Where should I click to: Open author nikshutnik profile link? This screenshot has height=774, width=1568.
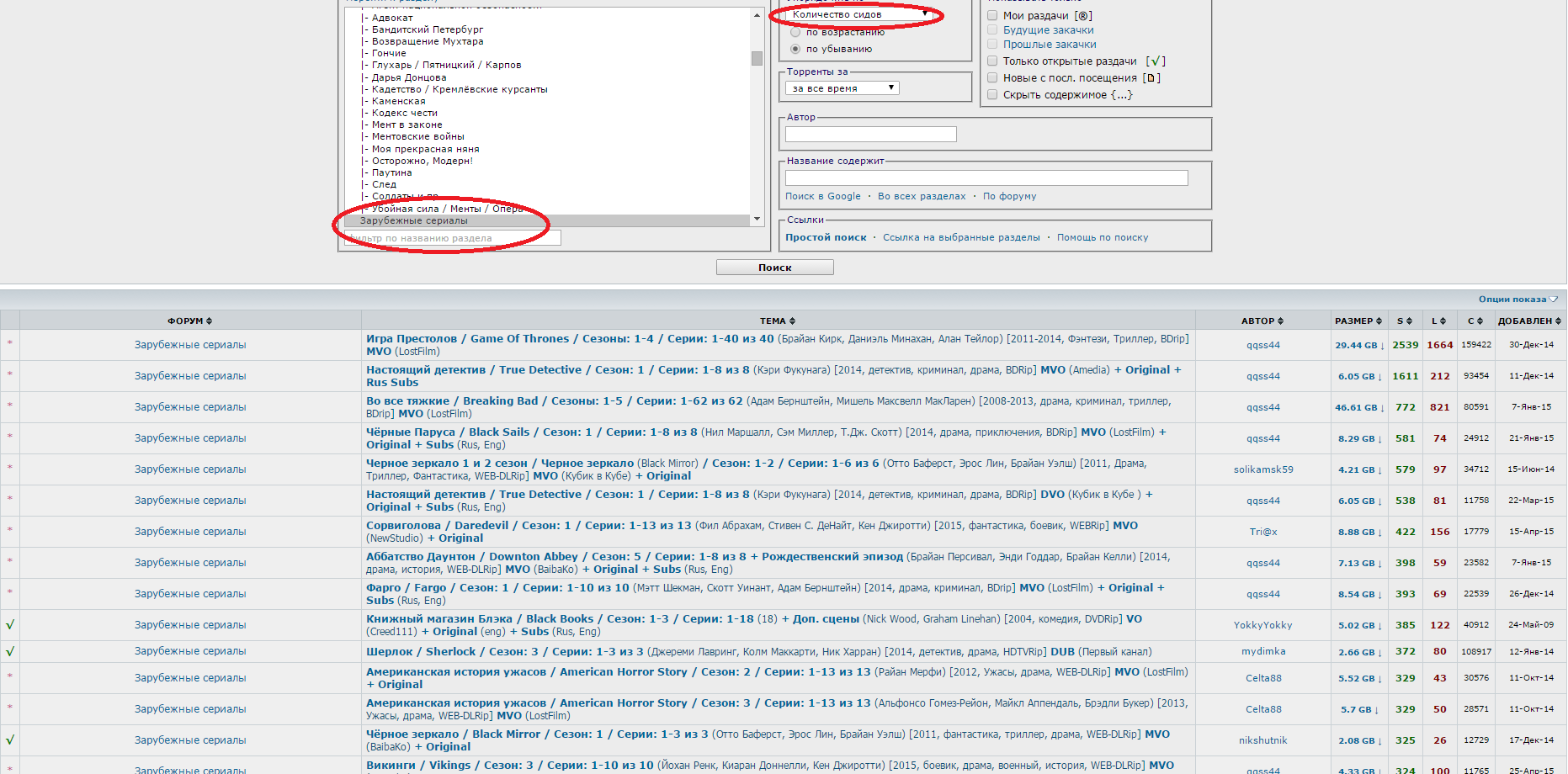click(1263, 740)
